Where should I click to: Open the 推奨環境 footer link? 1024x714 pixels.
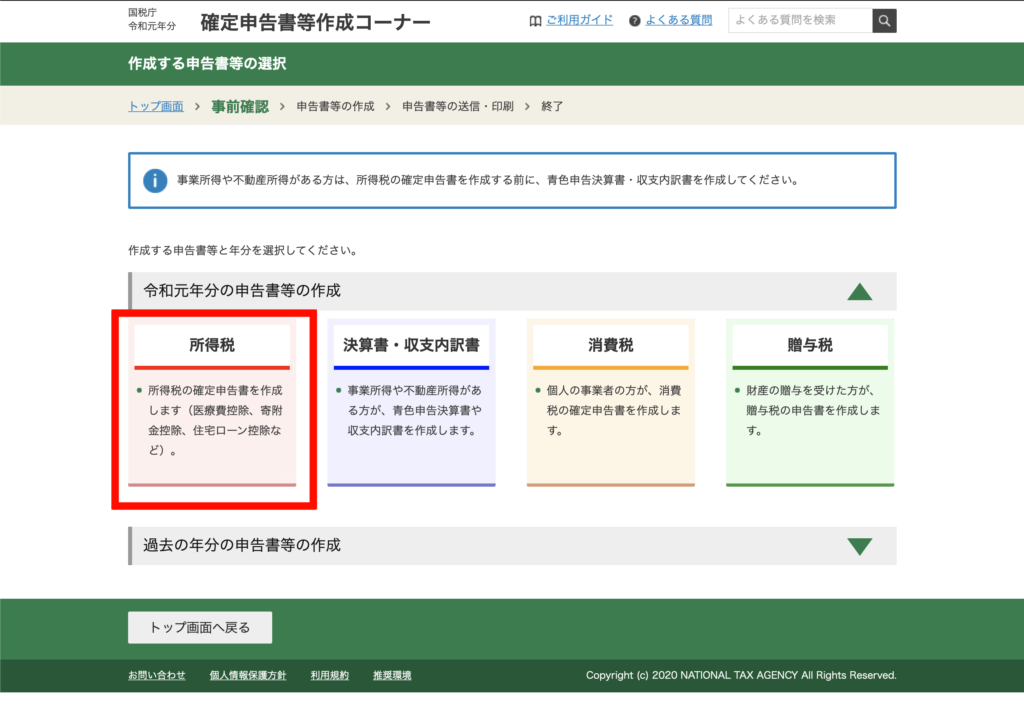pyautogui.click(x=392, y=676)
